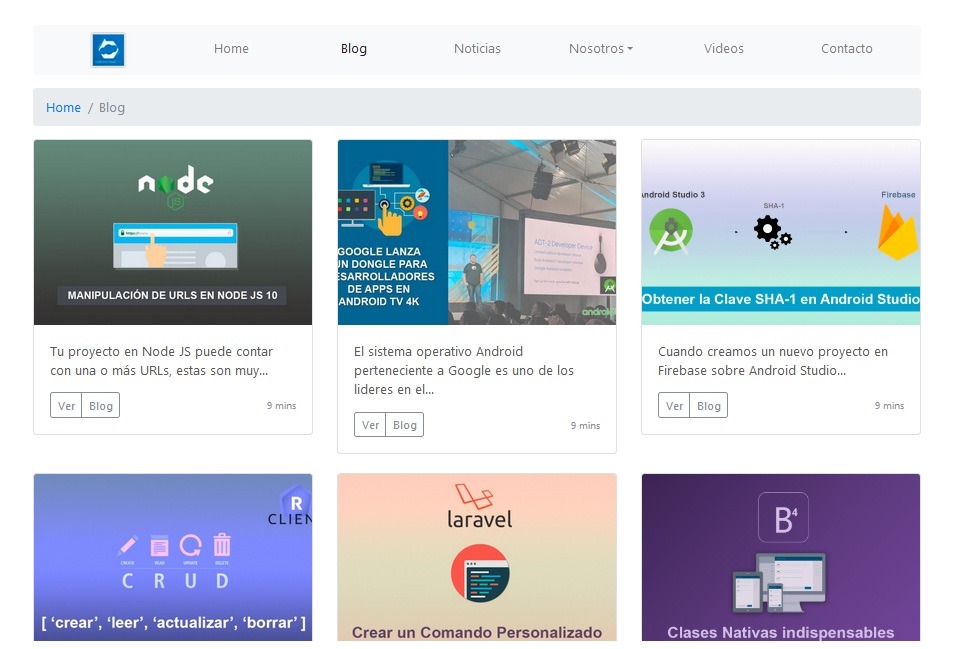The width and height of the screenshot is (961, 649).
Task: Select the Blog breadcrumb text
Action: pyautogui.click(x=112, y=107)
